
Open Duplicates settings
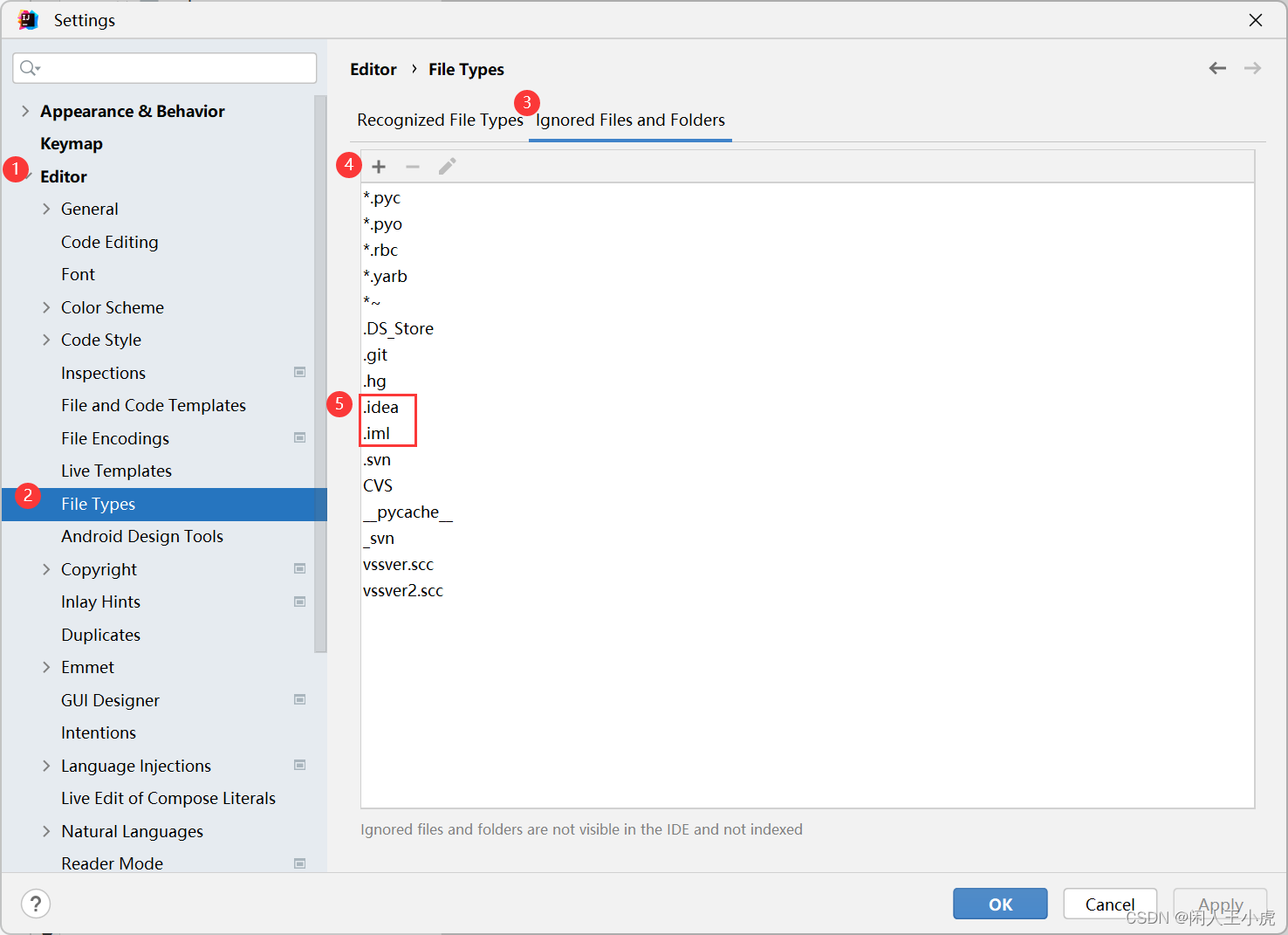[x=100, y=635]
